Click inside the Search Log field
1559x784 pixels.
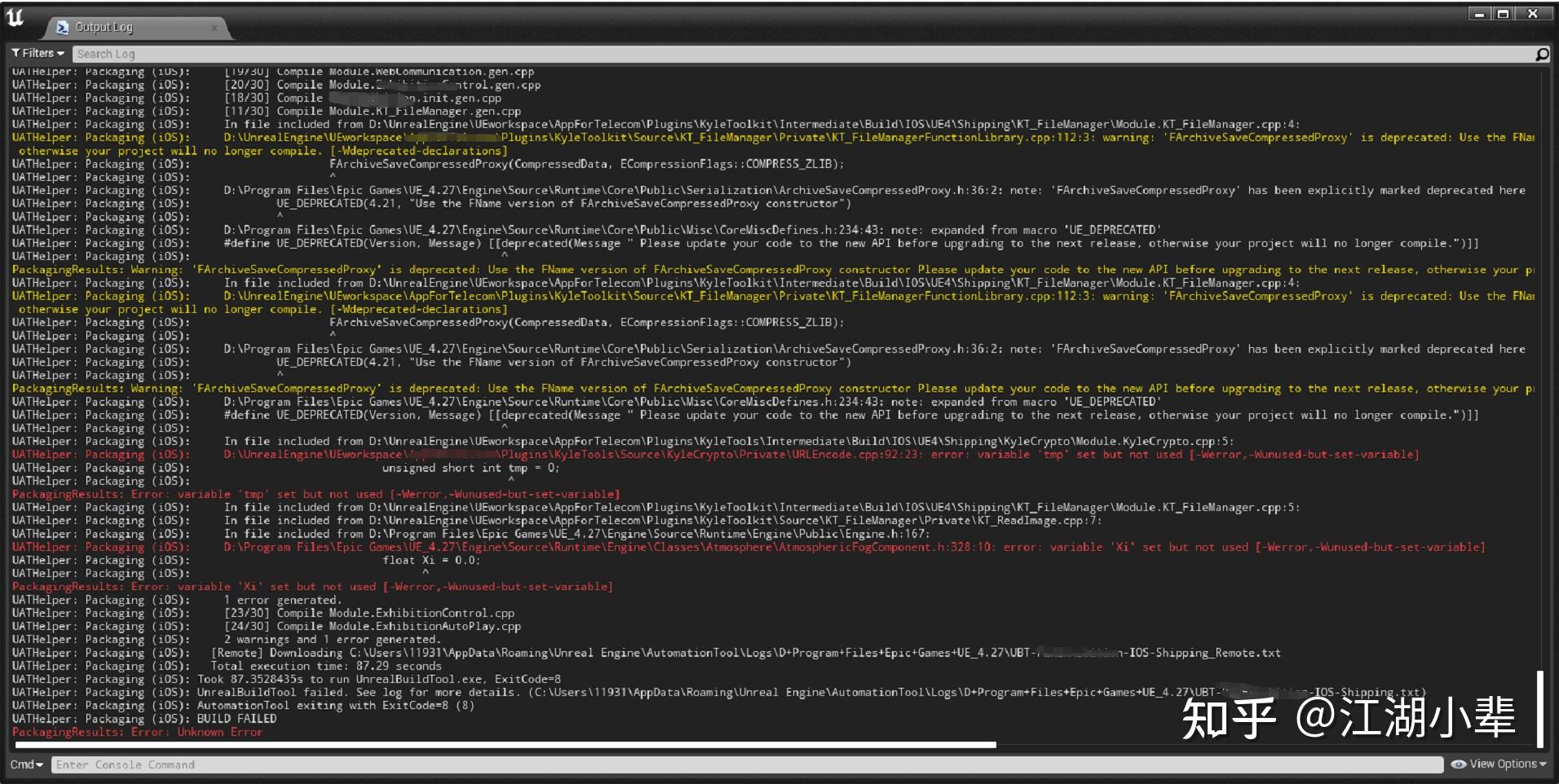(326, 53)
